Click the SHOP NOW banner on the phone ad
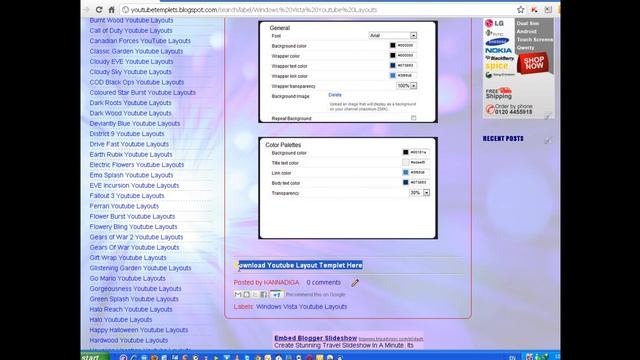Viewport: 640px width, 360px height. [x=534, y=63]
